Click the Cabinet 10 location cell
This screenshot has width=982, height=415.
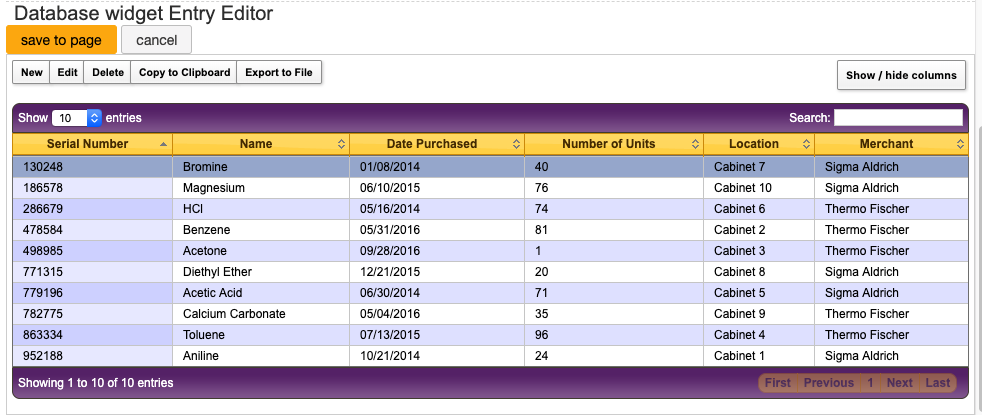pyautogui.click(x=759, y=188)
